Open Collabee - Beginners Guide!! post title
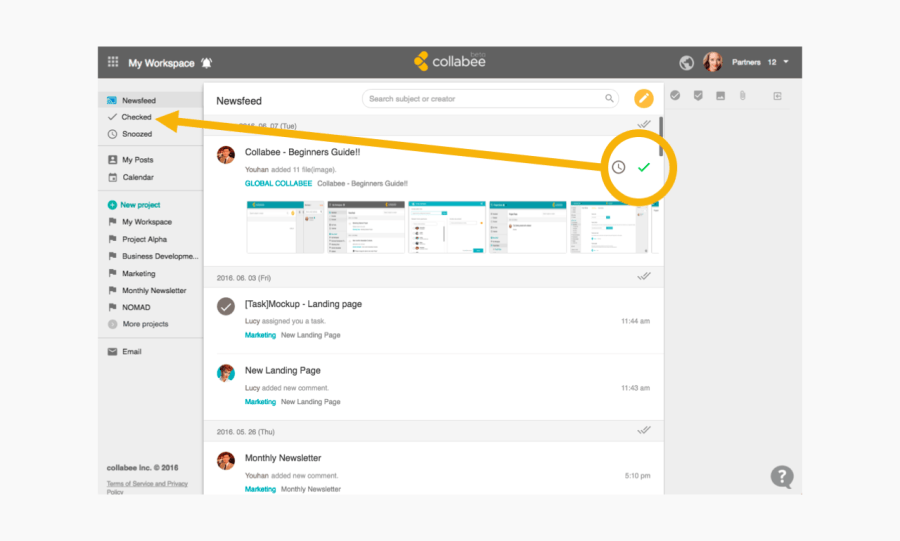Viewport: 900px width, 541px height. (302, 152)
